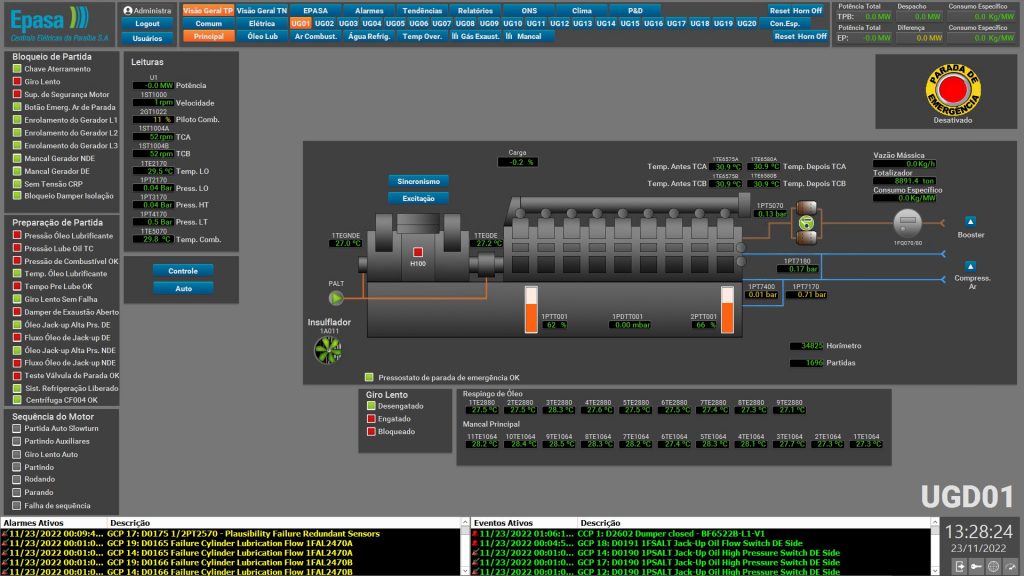Click the PALT pump icon

(336, 297)
